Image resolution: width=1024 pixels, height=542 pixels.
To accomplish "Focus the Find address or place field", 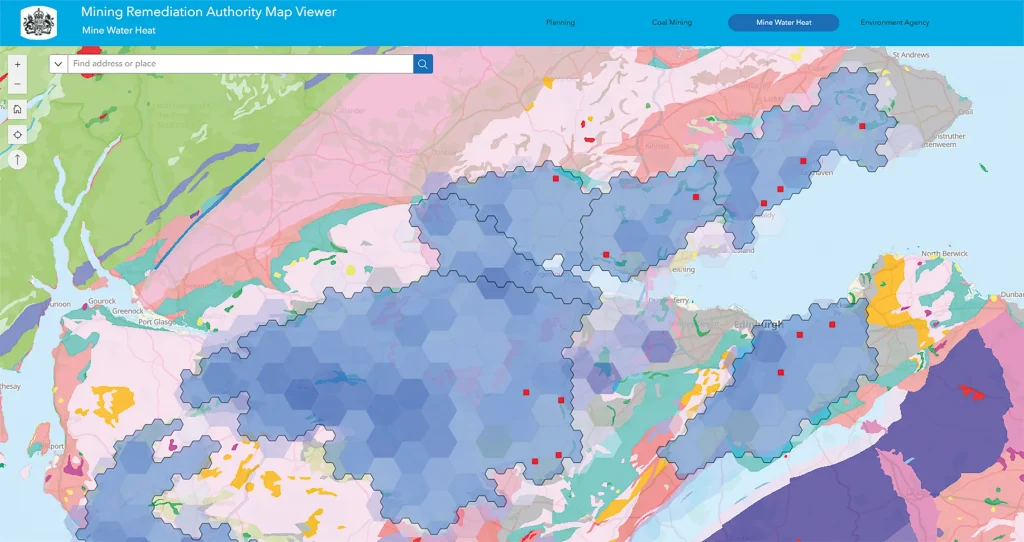I will (240, 64).
